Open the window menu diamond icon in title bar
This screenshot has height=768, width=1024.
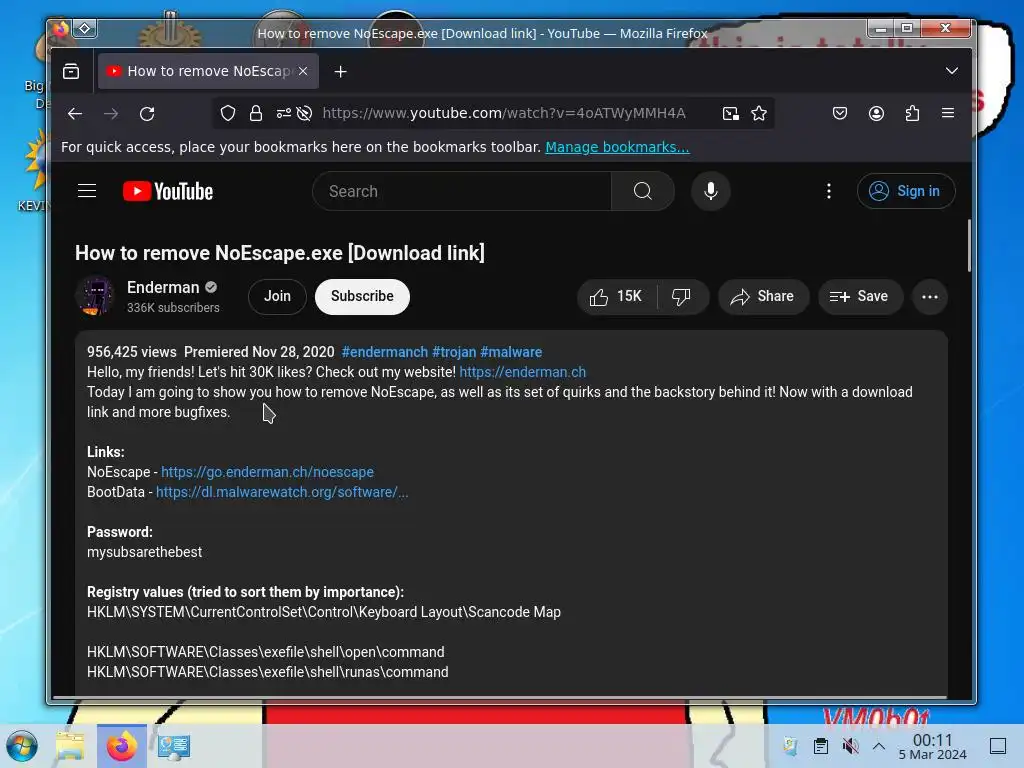85,28
